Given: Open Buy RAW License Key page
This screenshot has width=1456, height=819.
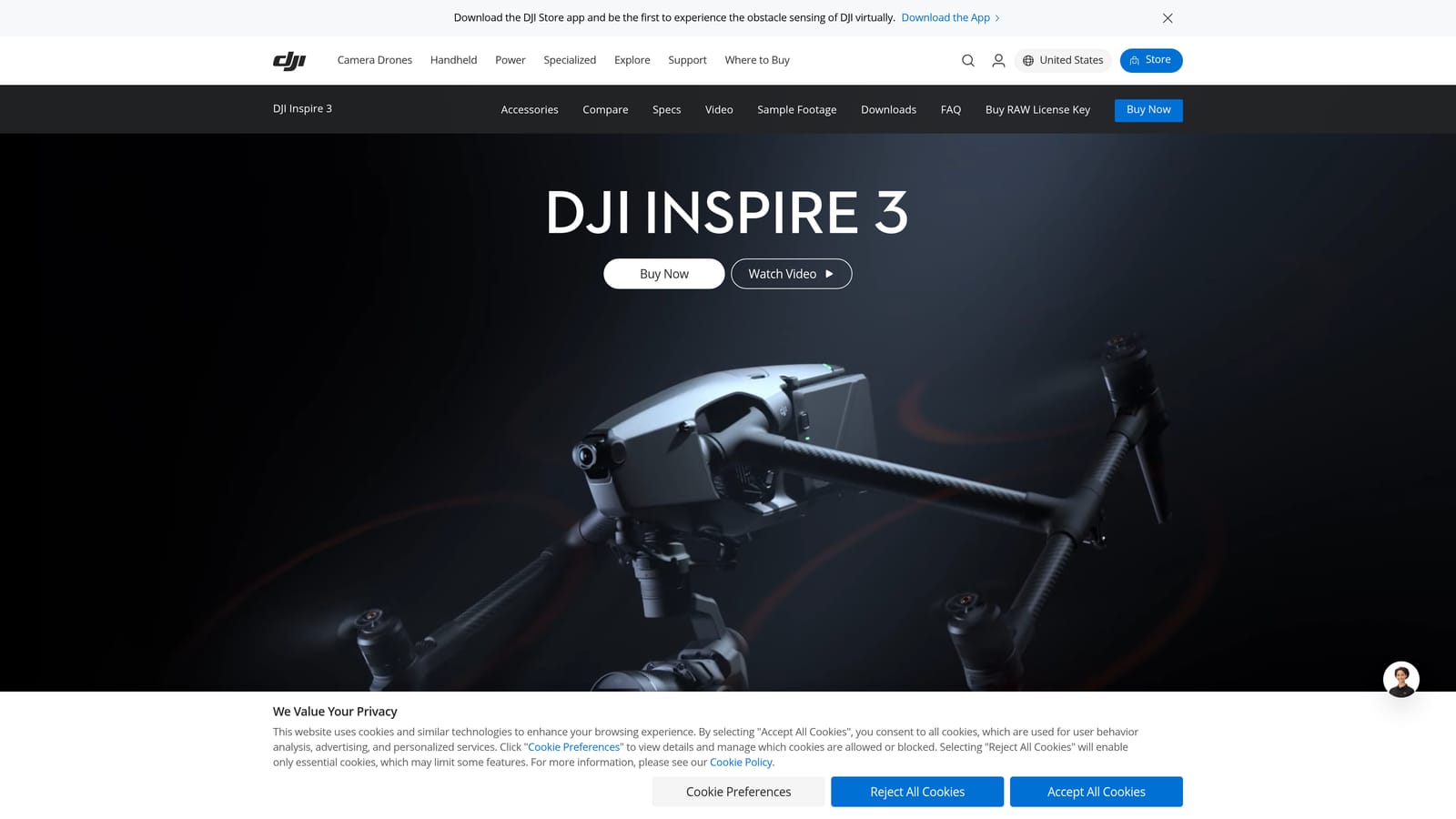Looking at the screenshot, I should [1037, 109].
